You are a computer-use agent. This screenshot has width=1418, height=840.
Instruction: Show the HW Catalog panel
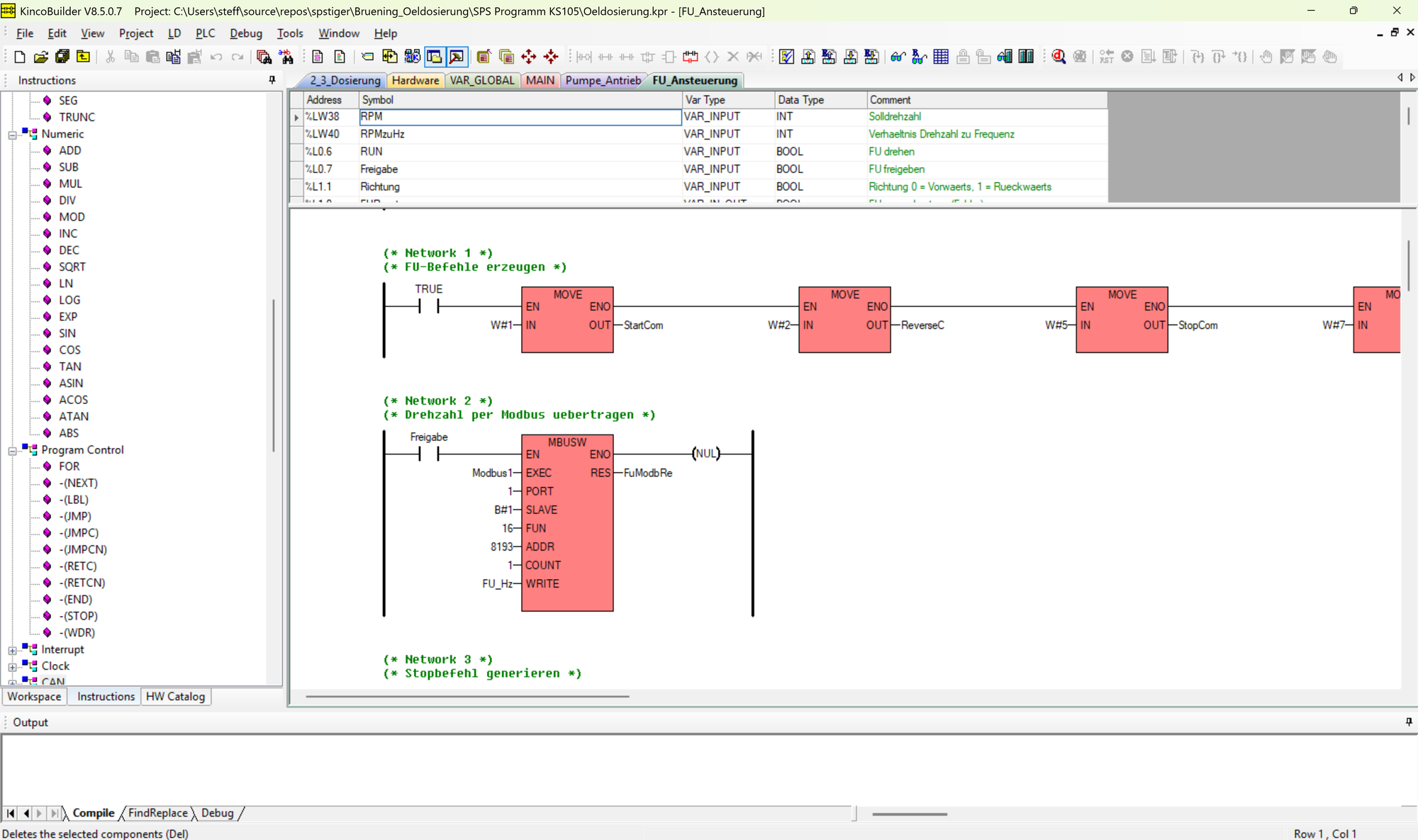point(175,696)
